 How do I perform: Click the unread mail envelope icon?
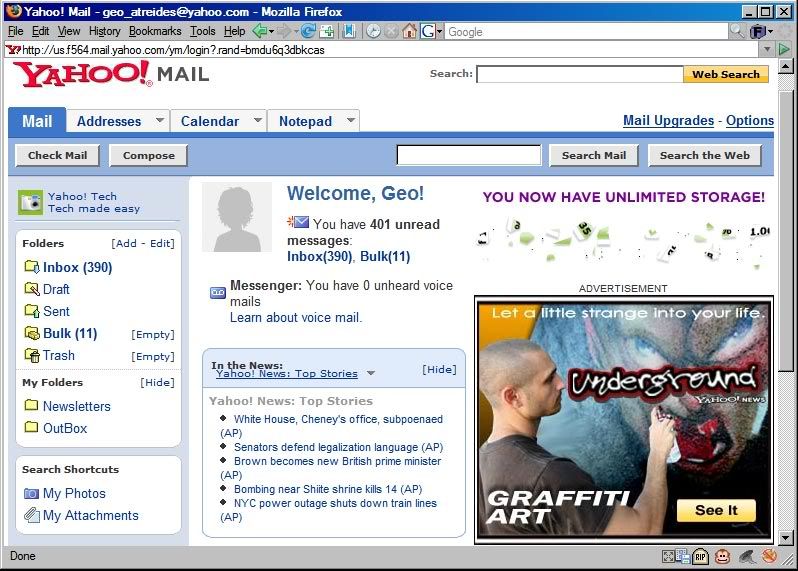point(298,222)
